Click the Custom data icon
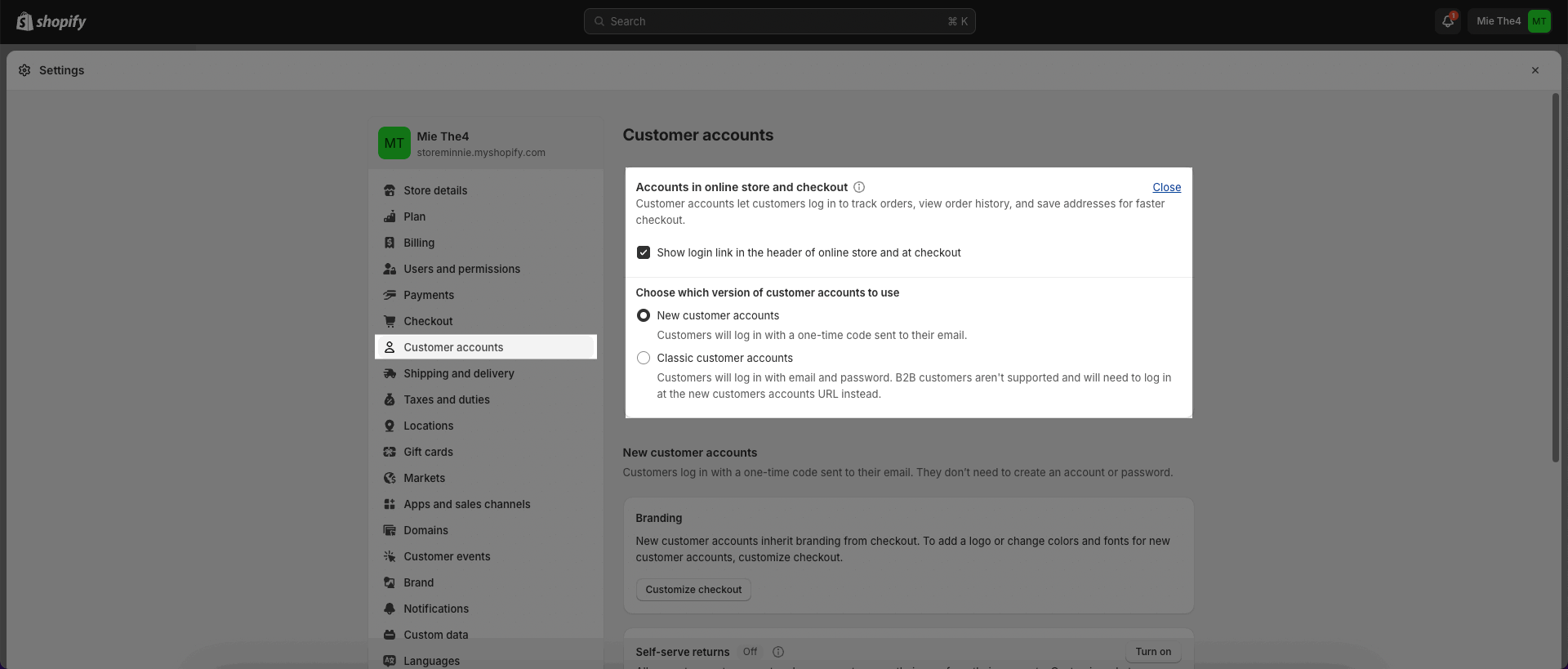The height and width of the screenshot is (669, 1568). (x=390, y=635)
